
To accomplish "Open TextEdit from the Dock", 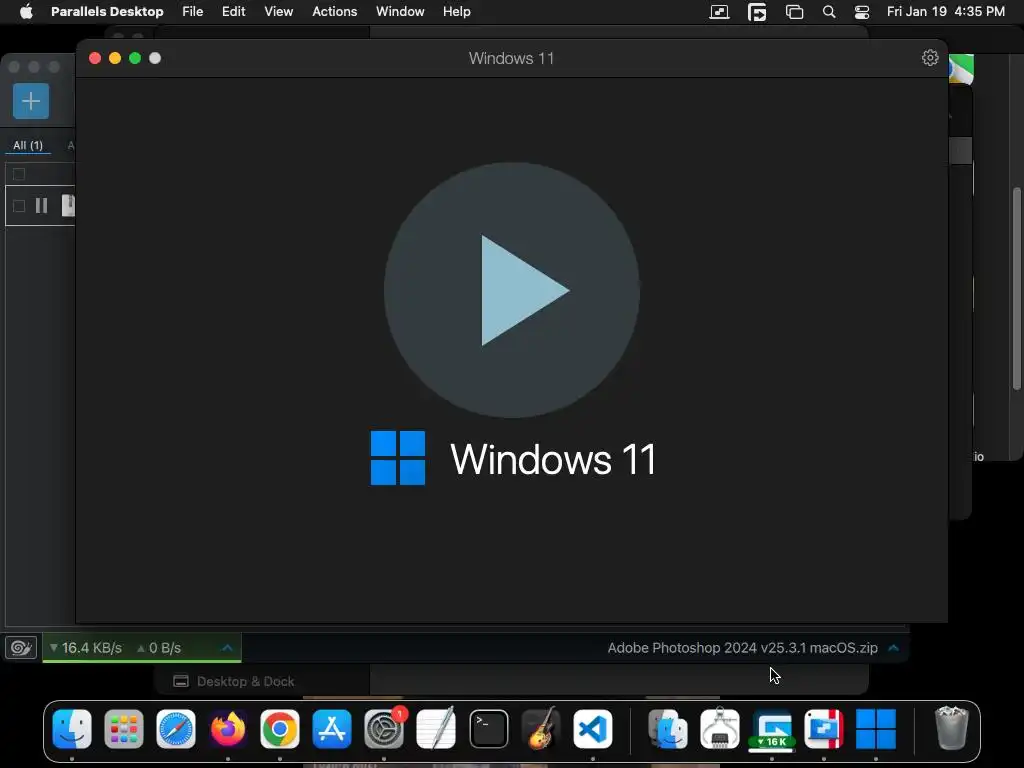I will click(436, 729).
